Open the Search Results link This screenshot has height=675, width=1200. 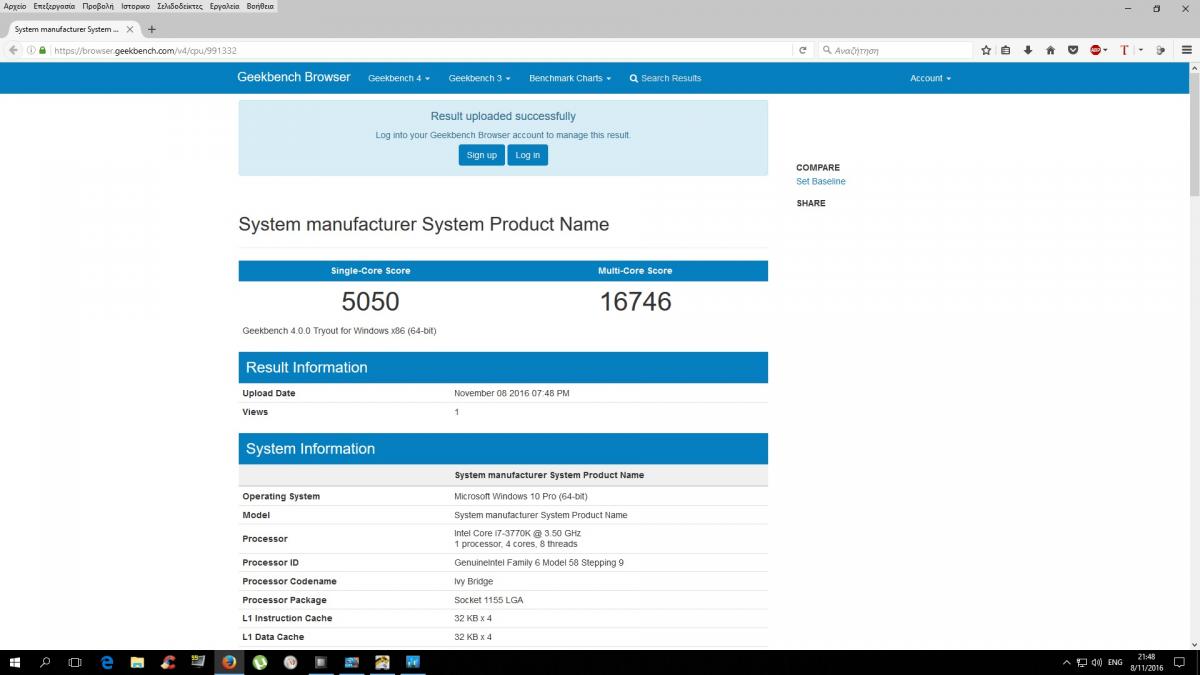[665, 78]
